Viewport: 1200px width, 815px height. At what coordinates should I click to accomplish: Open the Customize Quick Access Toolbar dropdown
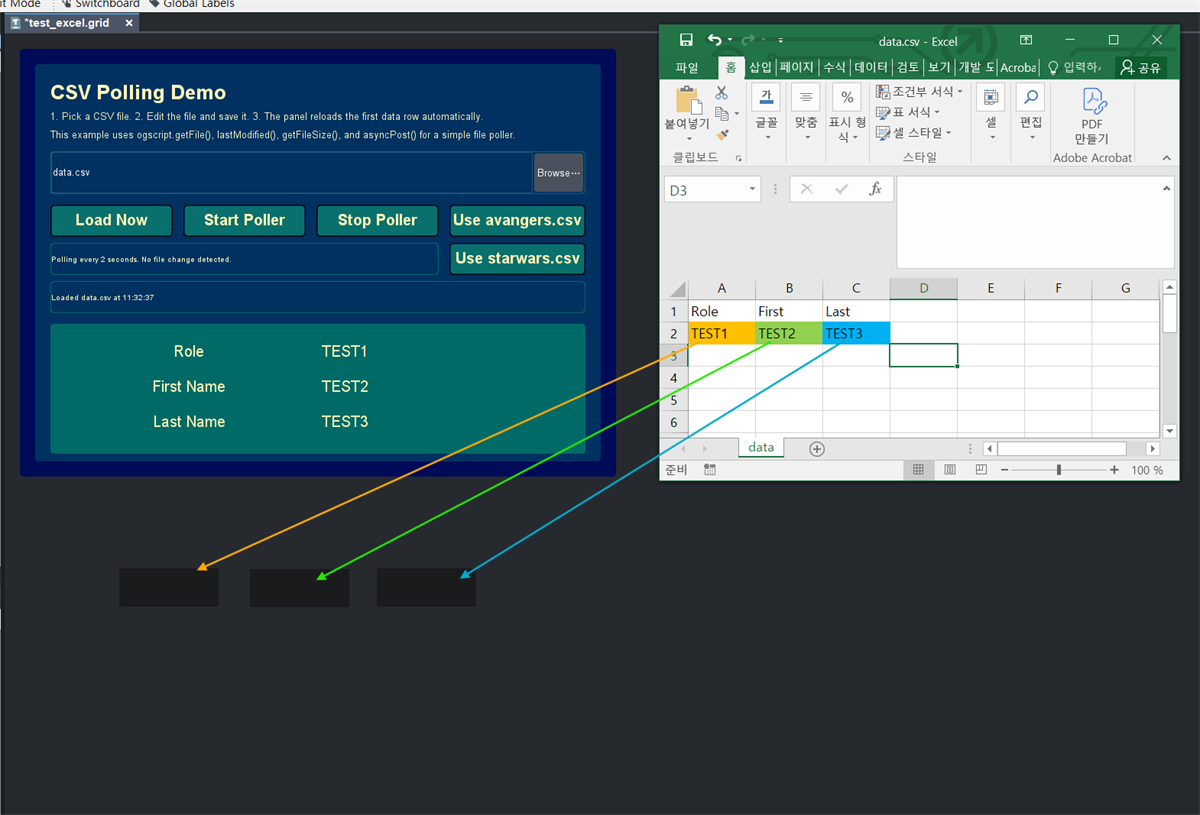(779, 40)
